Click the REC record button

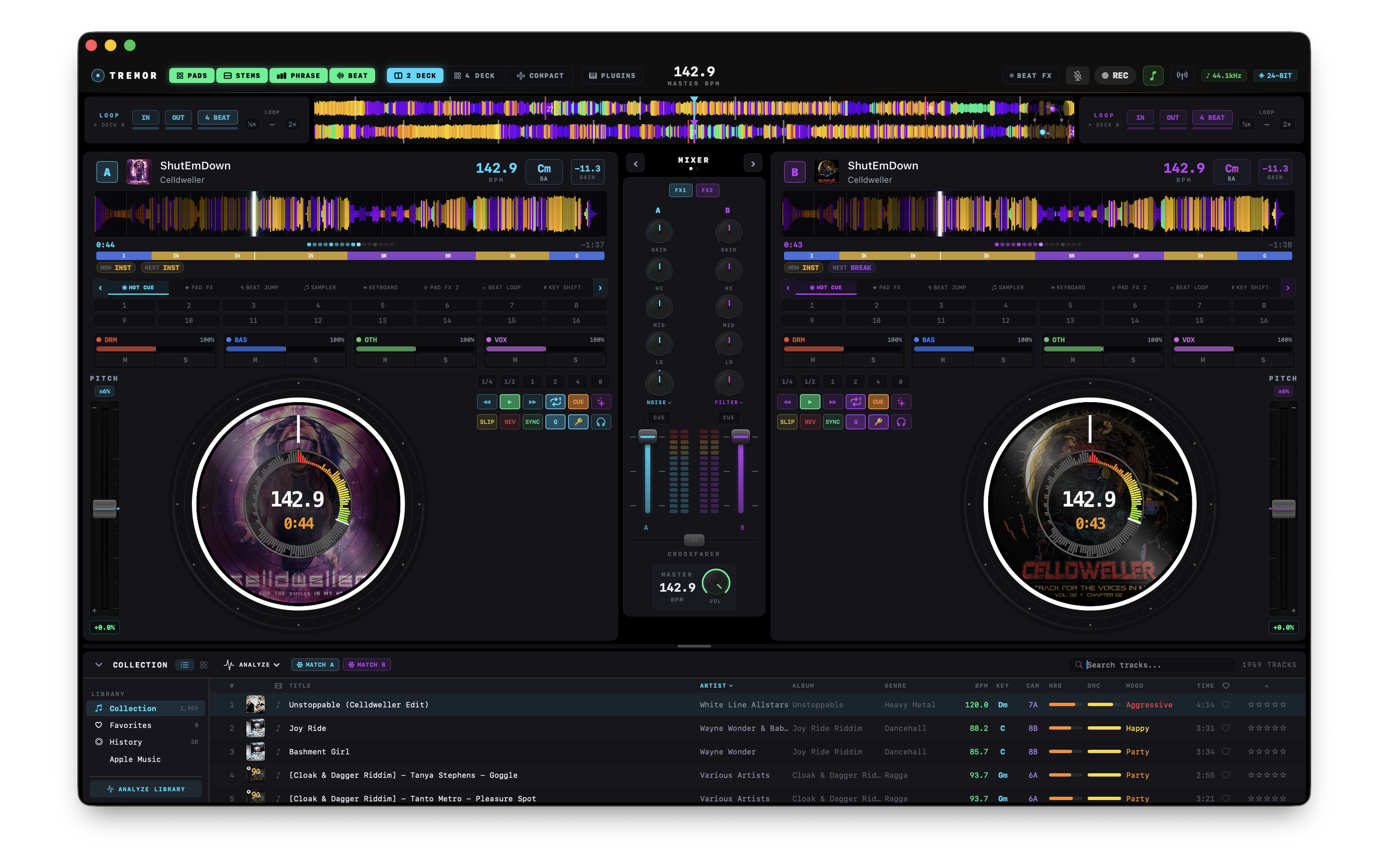[1115, 75]
